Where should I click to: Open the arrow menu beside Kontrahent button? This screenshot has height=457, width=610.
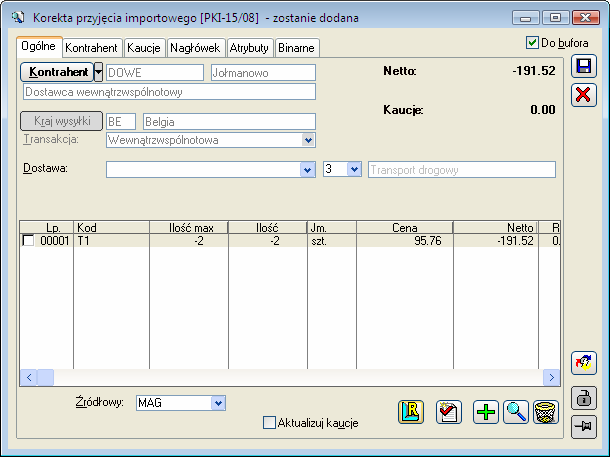98,72
